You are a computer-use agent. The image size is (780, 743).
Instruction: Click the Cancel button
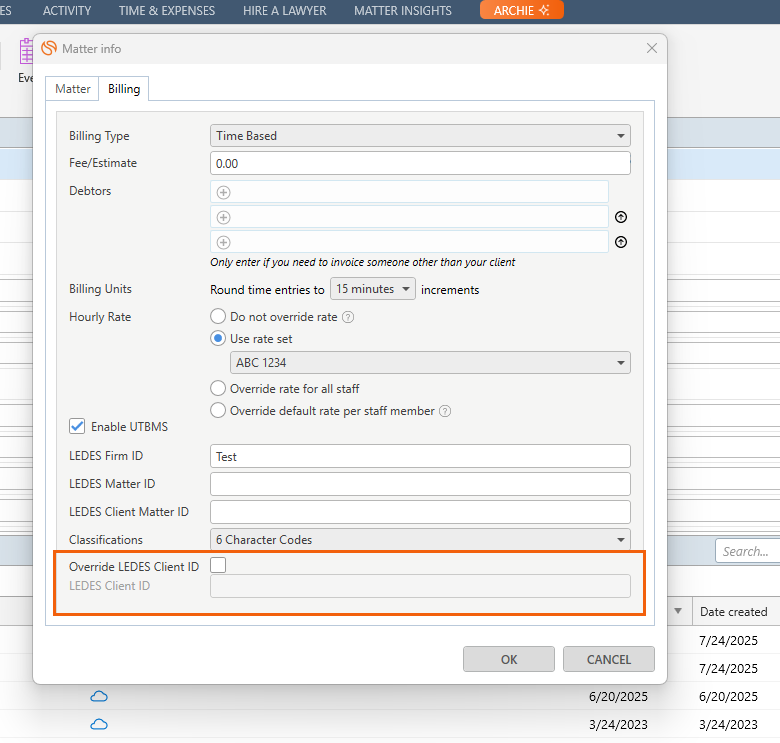click(608, 659)
